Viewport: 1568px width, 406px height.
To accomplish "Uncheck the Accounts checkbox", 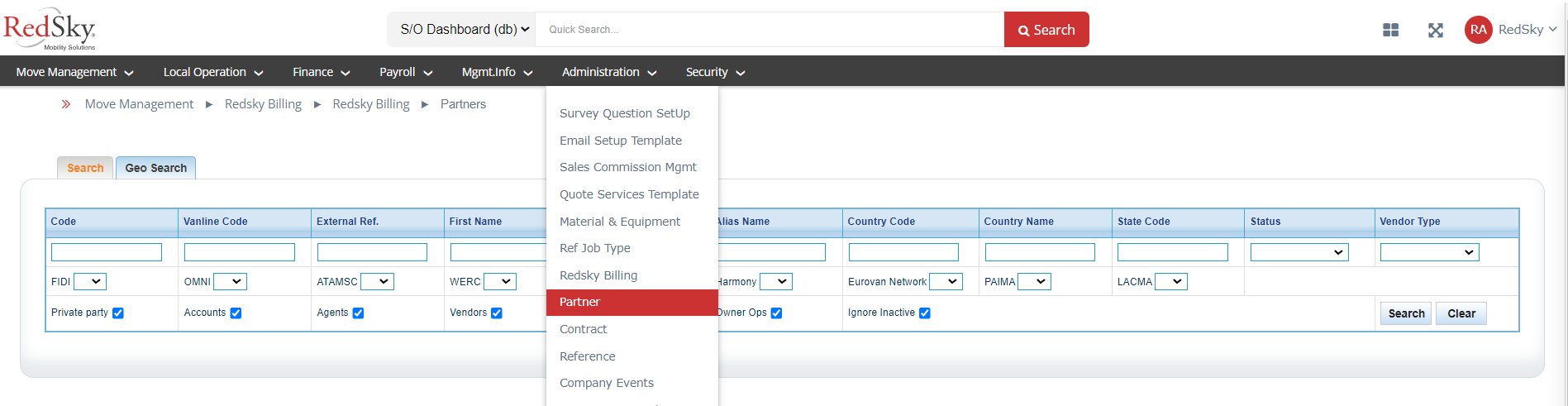I will point(236,313).
